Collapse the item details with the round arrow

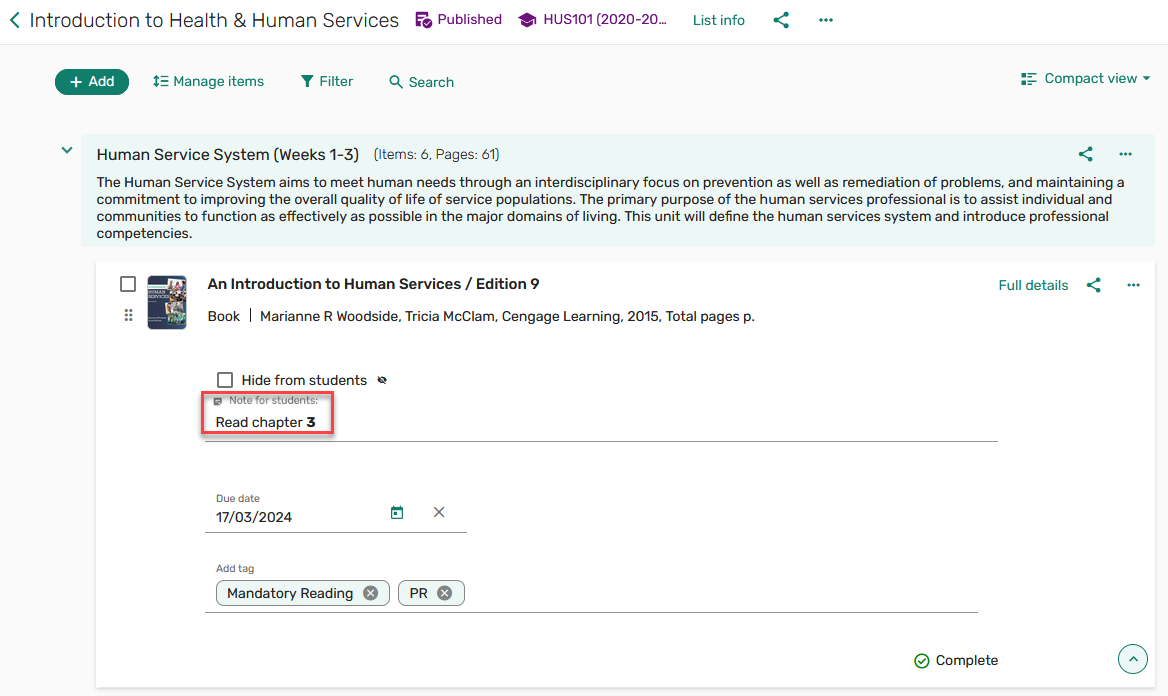click(1132, 660)
